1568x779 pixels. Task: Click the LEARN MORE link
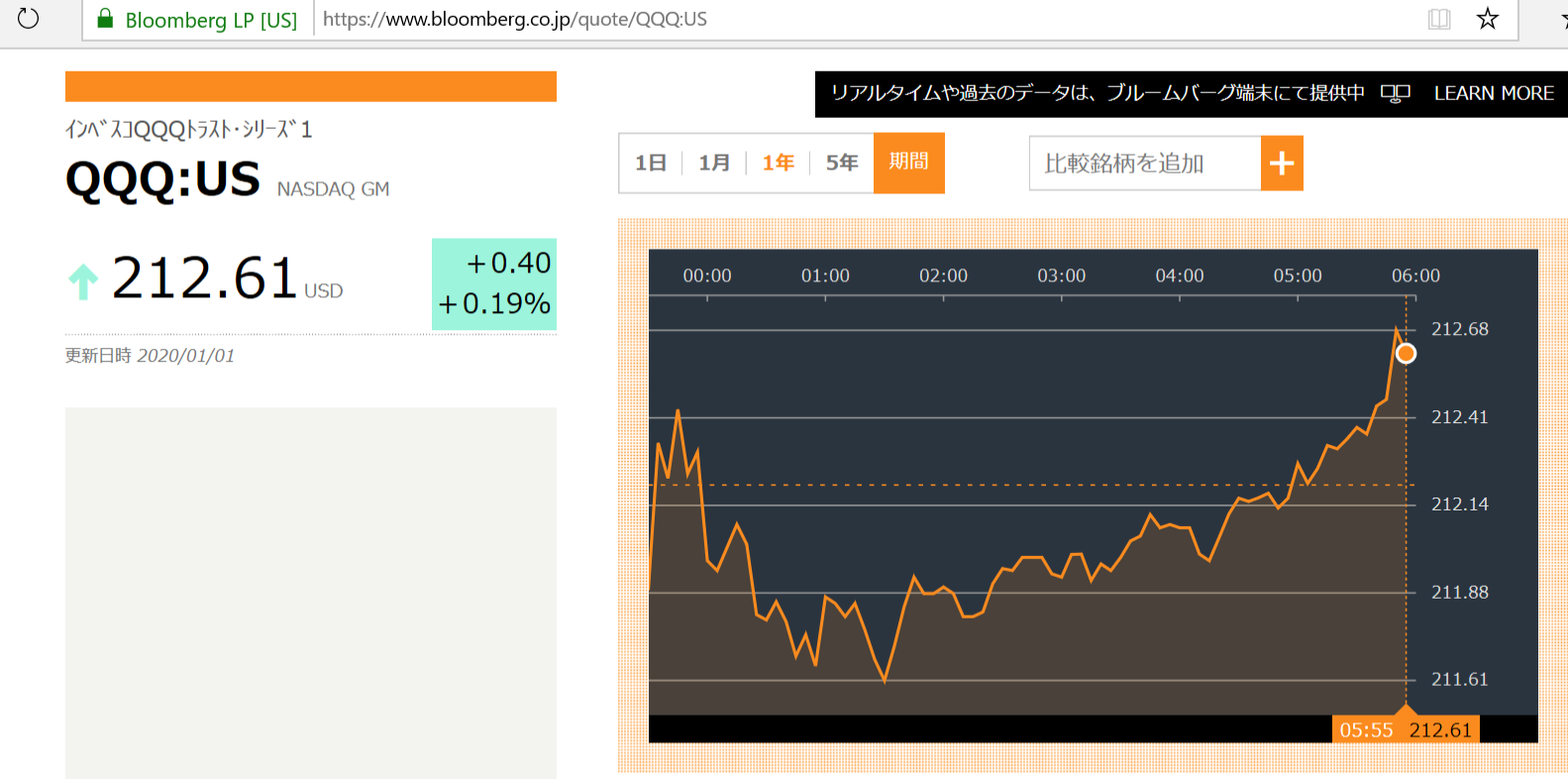(x=1494, y=93)
